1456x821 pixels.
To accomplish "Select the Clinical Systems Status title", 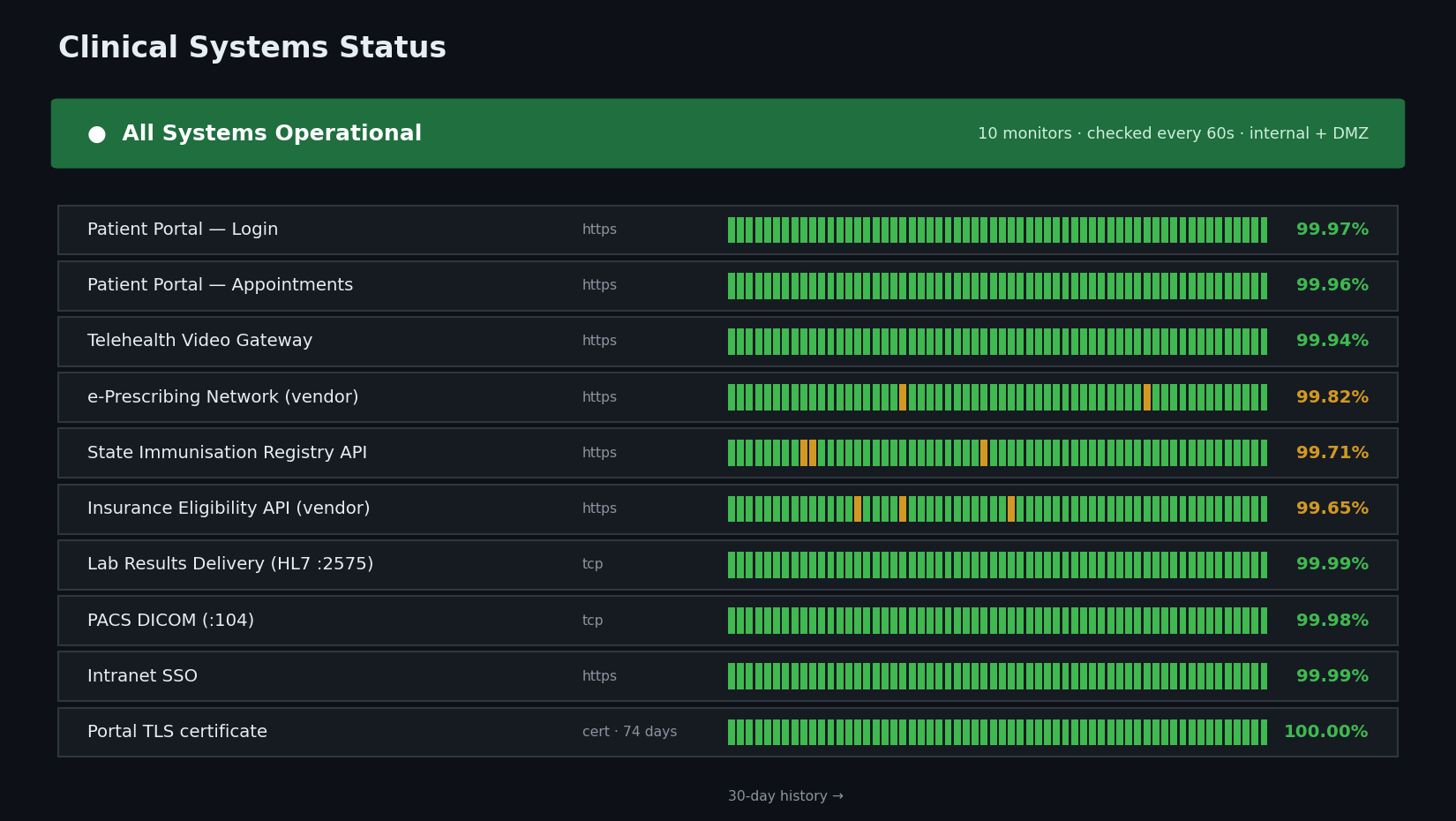I will pyautogui.click(x=252, y=48).
